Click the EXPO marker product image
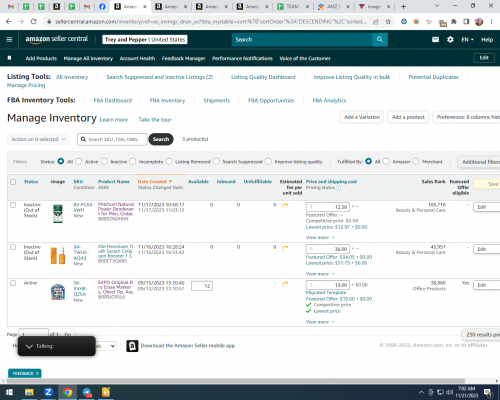500x400 pixels. coord(58,292)
